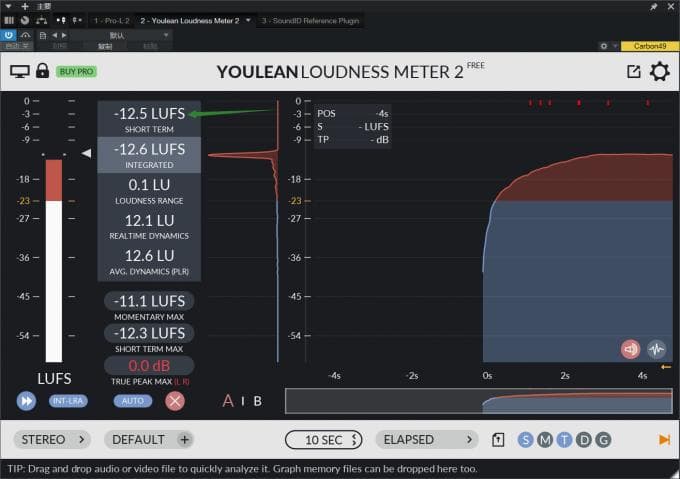680x479 pixels.
Task: Buy the PRO version
Action: [x=76, y=72]
